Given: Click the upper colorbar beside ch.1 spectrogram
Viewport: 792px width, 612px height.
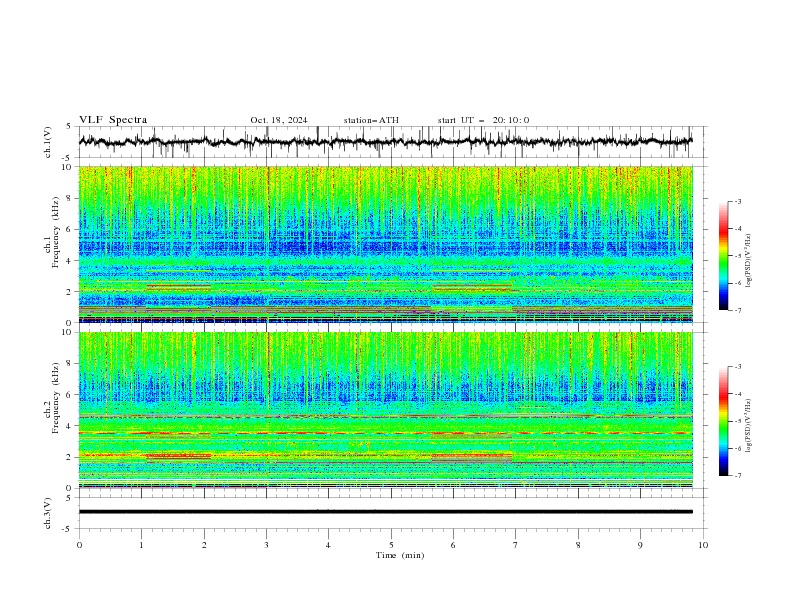Looking at the screenshot, I should [723, 256].
